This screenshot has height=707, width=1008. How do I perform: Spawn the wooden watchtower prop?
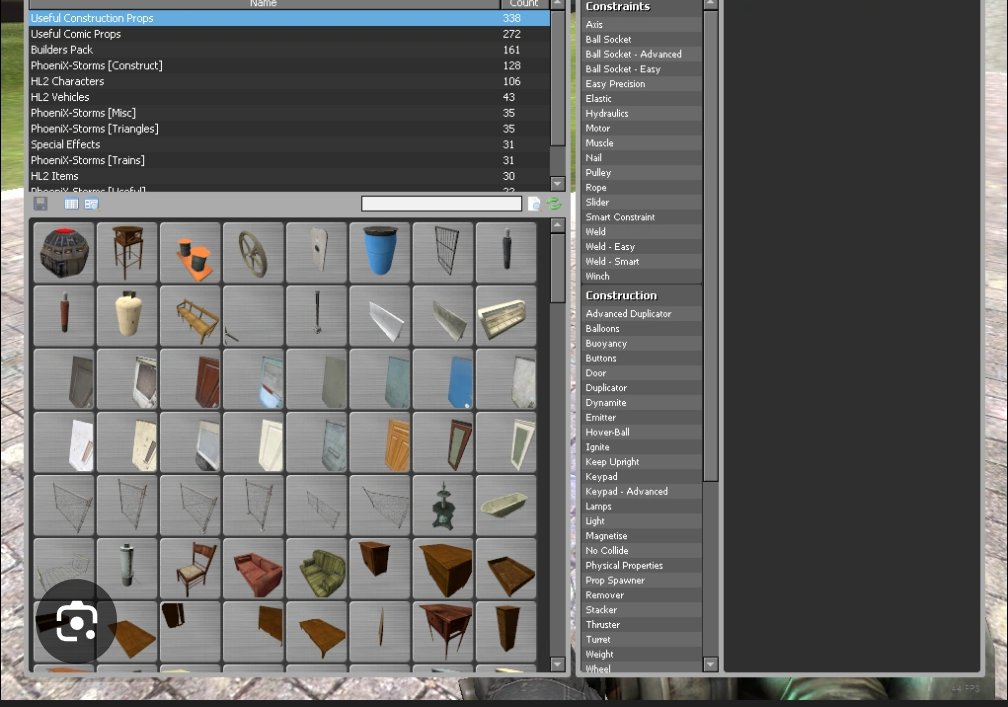[127, 253]
